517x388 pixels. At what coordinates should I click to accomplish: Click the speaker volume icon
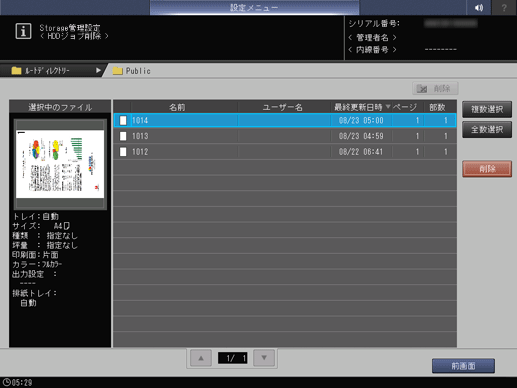click(479, 7)
